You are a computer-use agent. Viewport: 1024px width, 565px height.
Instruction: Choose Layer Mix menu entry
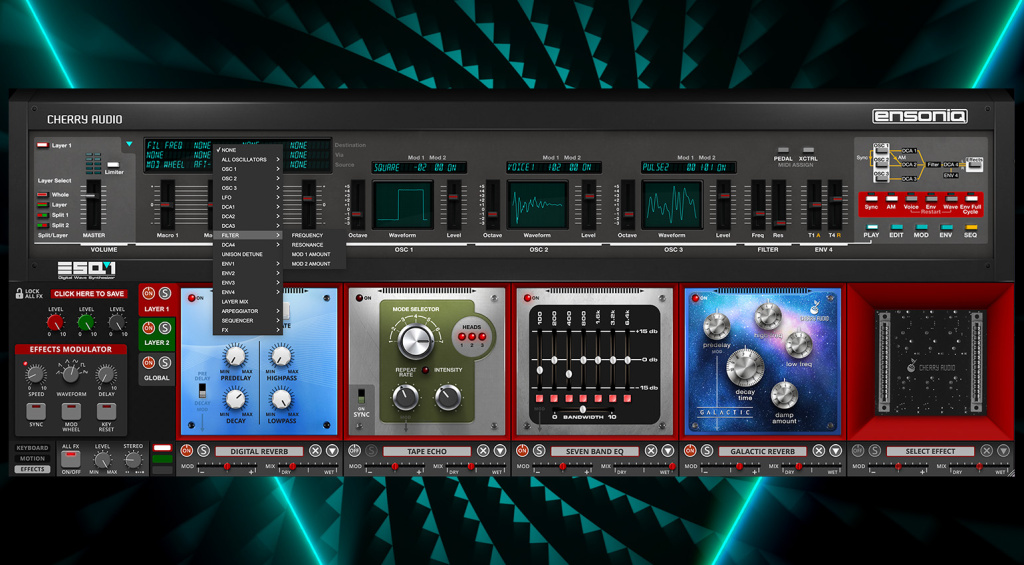coord(248,302)
